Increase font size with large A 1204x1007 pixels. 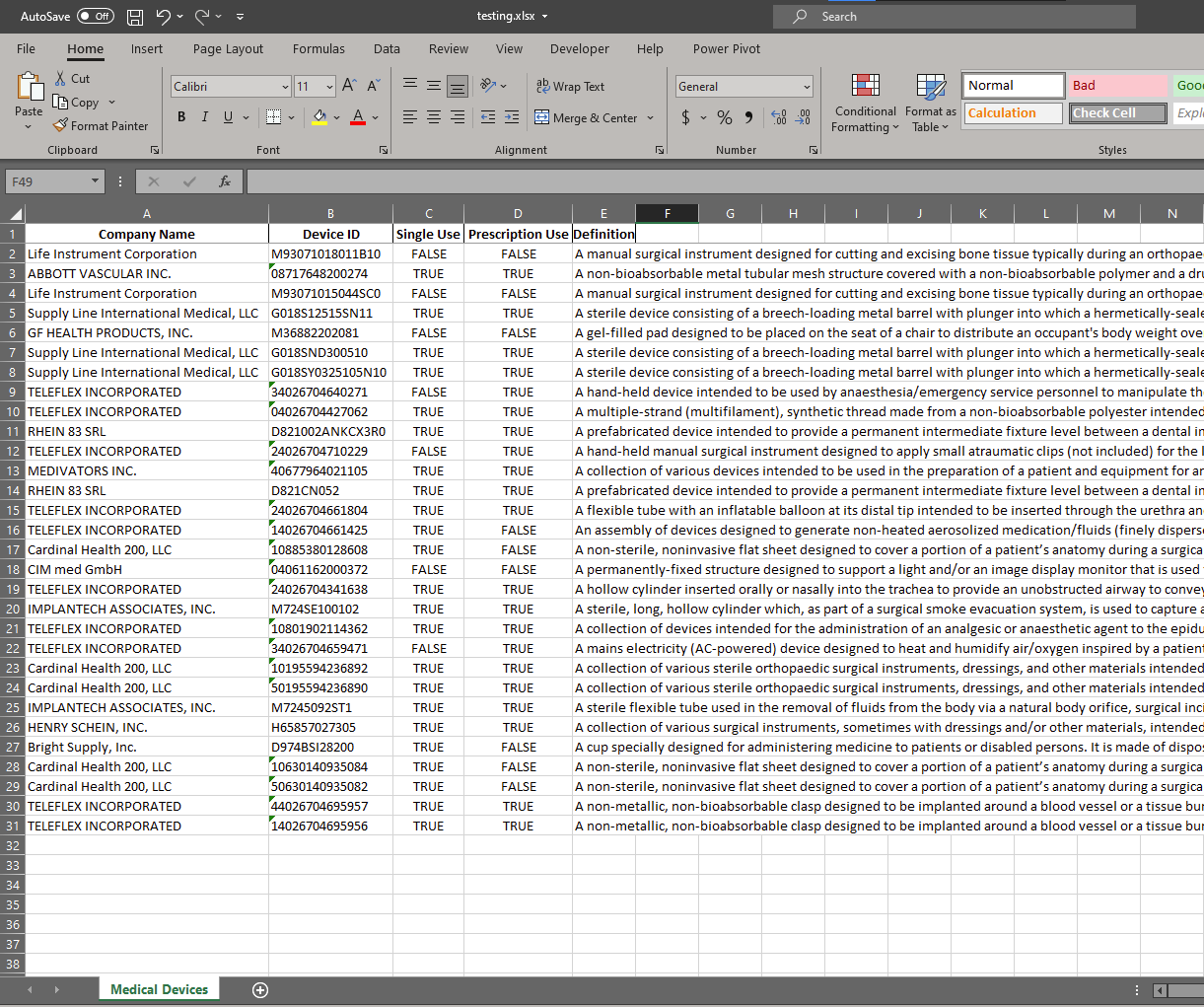[x=349, y=86]
